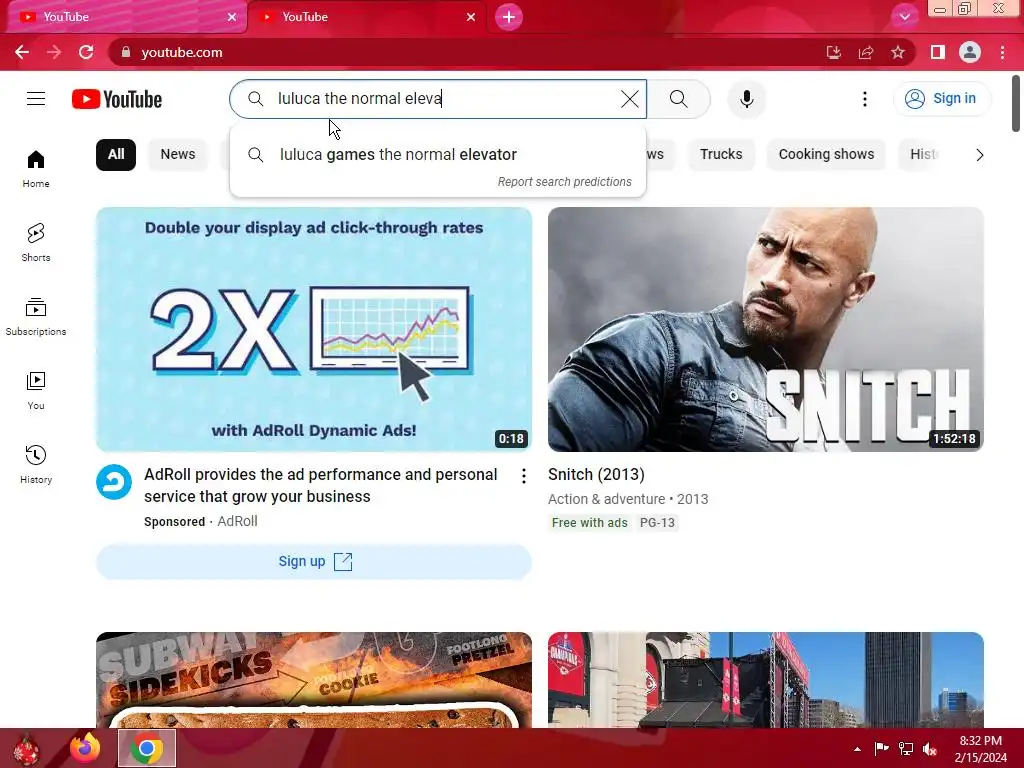Click the Sign up ad button
Screen dimensions: 1024x768
(313, 562)
